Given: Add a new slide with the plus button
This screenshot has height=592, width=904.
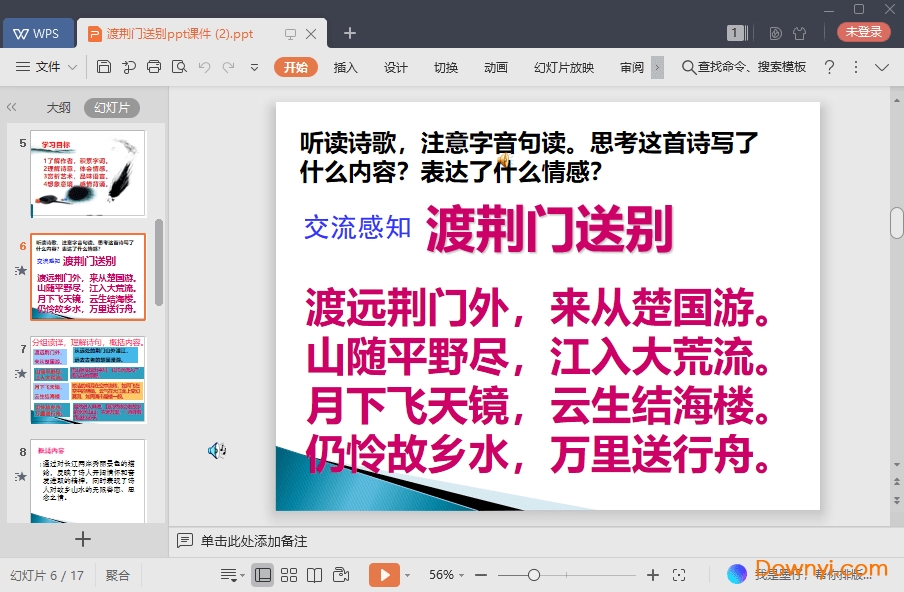Looking at the screenshot, I should [x=83, y=539].
